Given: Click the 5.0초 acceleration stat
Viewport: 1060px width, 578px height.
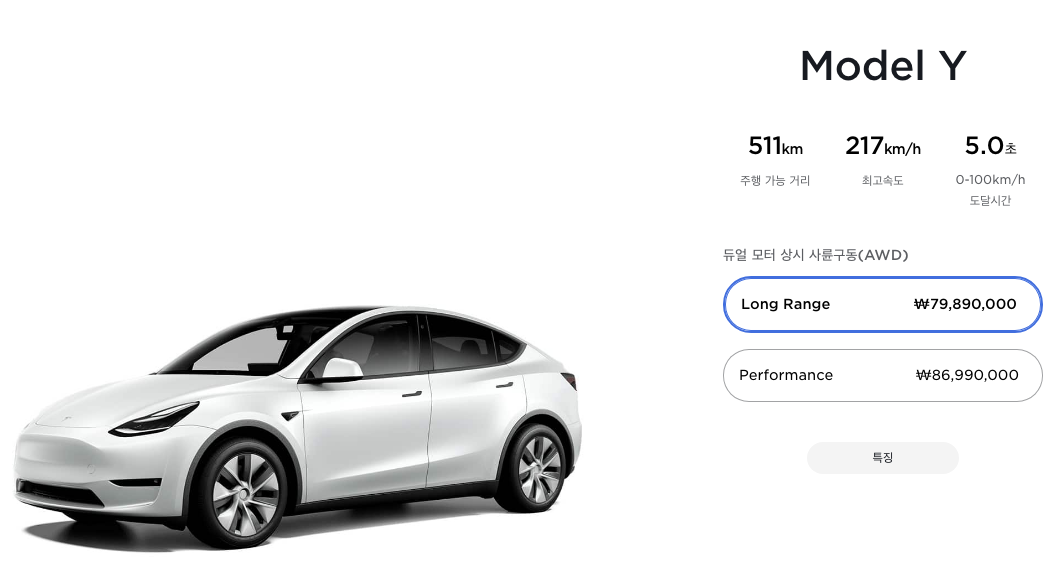Looking at the screenshot, I should (x=990, y=146).
